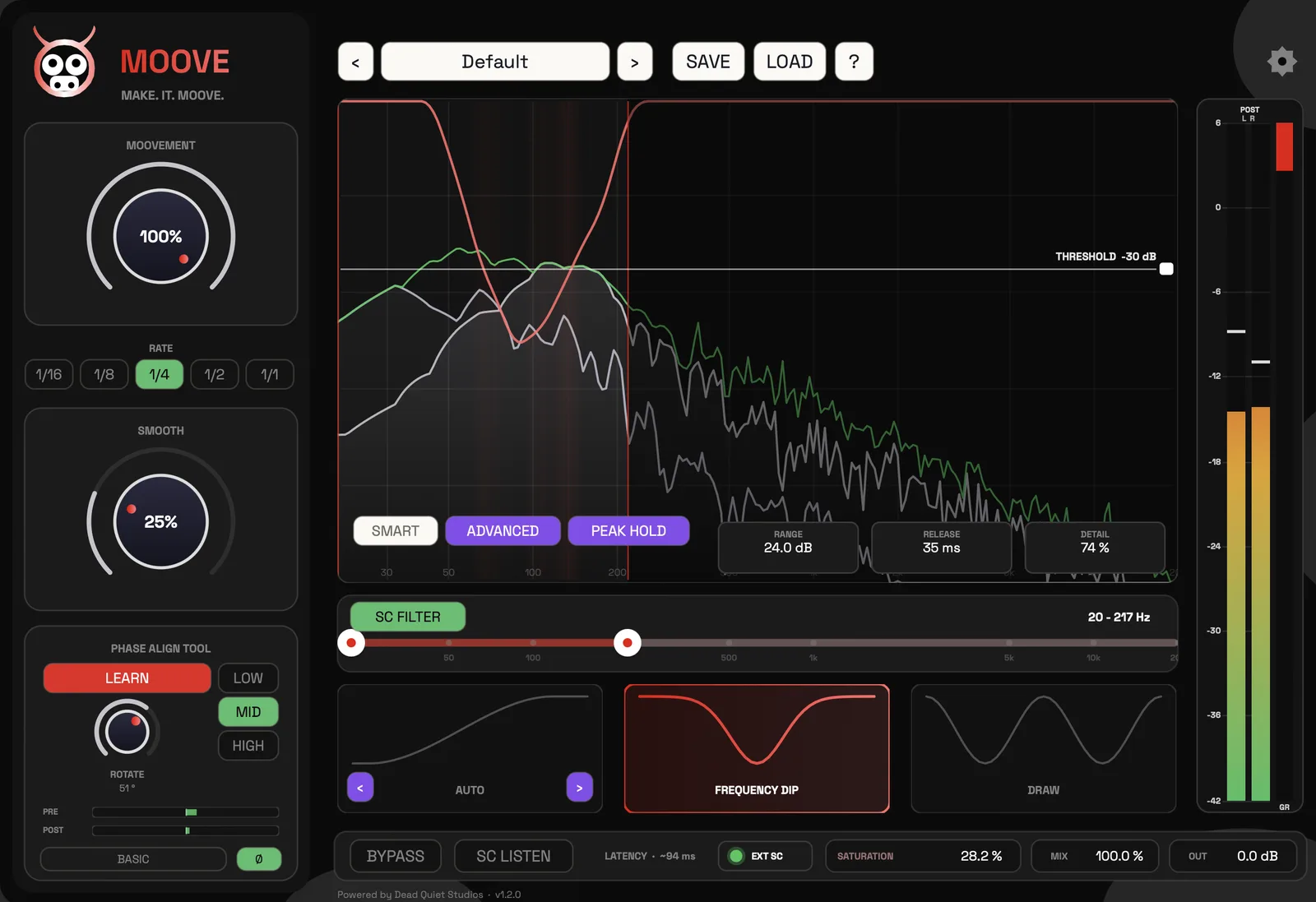The image size is (1316, 902).
Task: Toggle the phase invert Ø button
Action: point(259,858)
